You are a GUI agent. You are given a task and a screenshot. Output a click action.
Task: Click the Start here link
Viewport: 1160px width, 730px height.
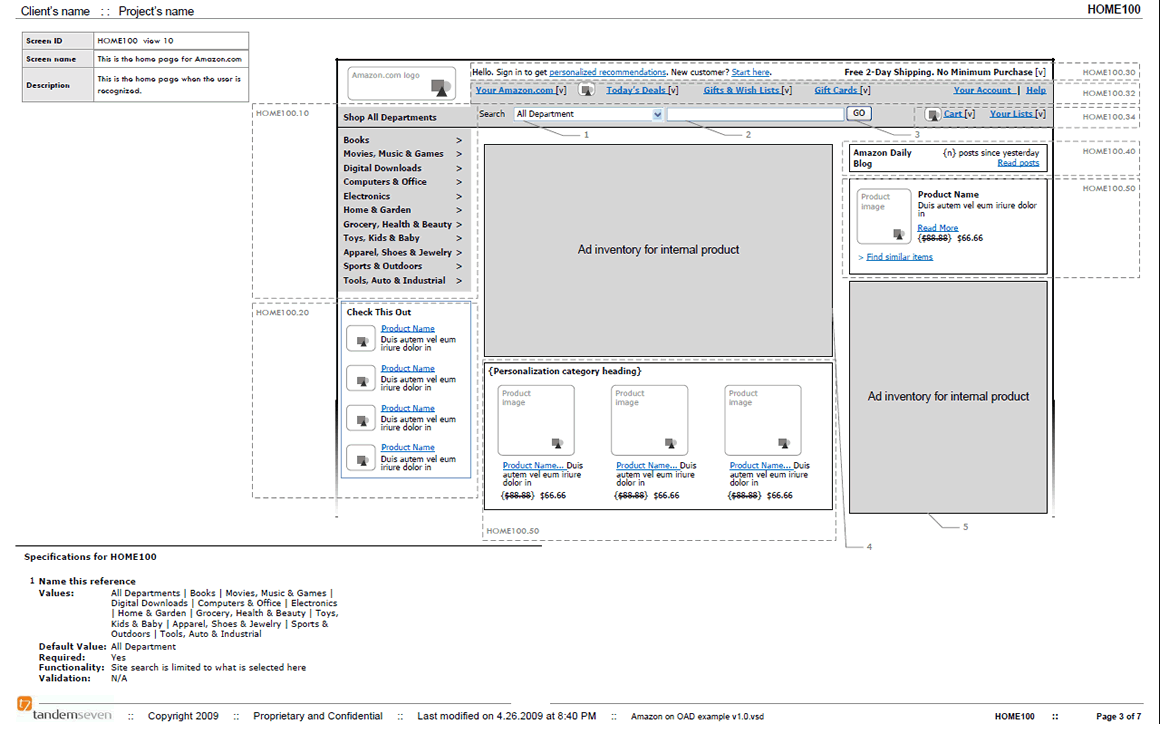751,72
